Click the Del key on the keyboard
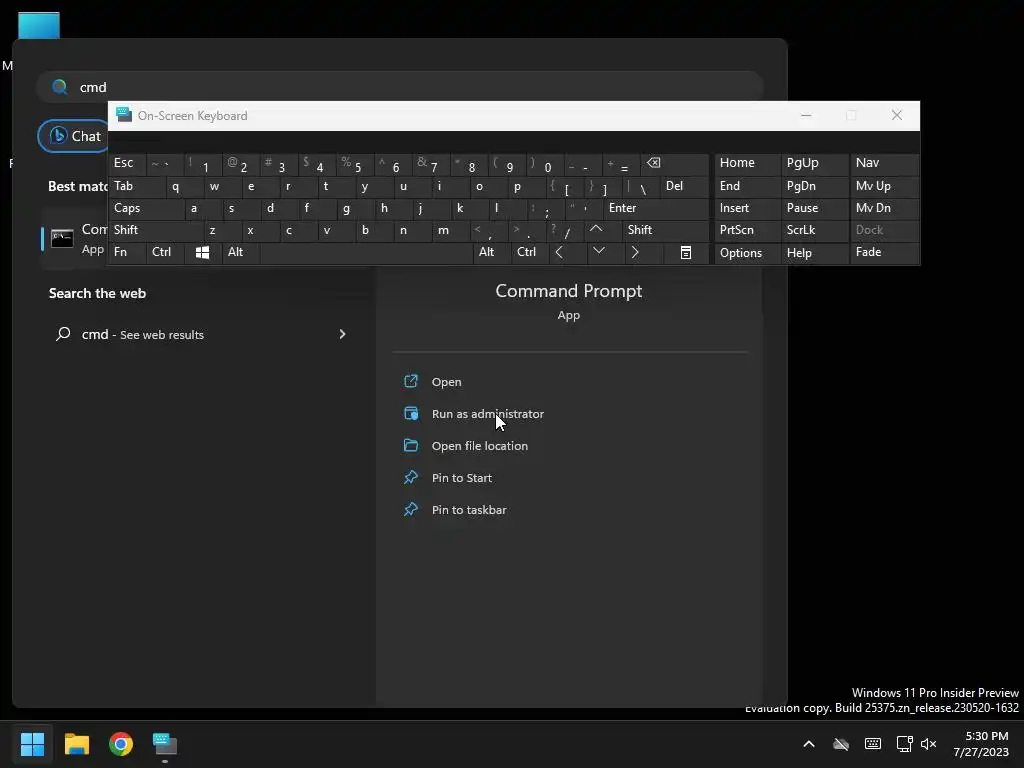The height and width of the screenshot is (768, 1024). (x=684, y=185)
